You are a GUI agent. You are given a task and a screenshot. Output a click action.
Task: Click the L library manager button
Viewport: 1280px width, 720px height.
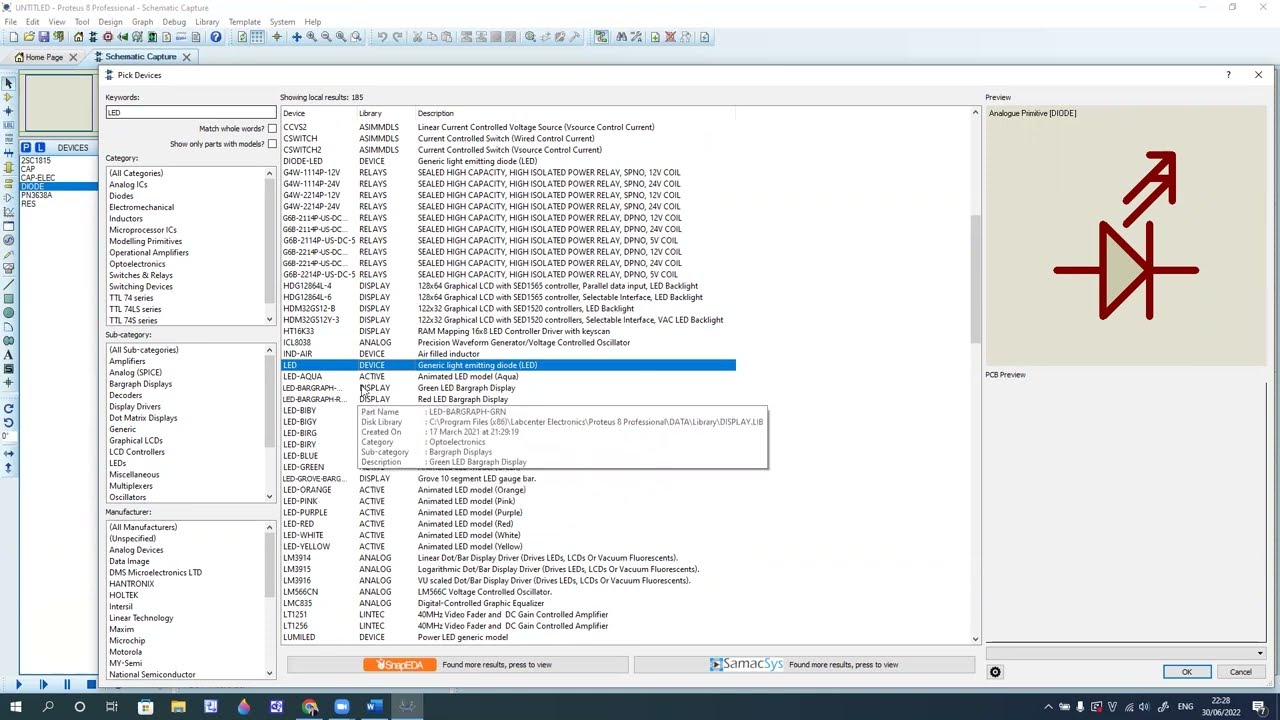[x=40, y=147]
